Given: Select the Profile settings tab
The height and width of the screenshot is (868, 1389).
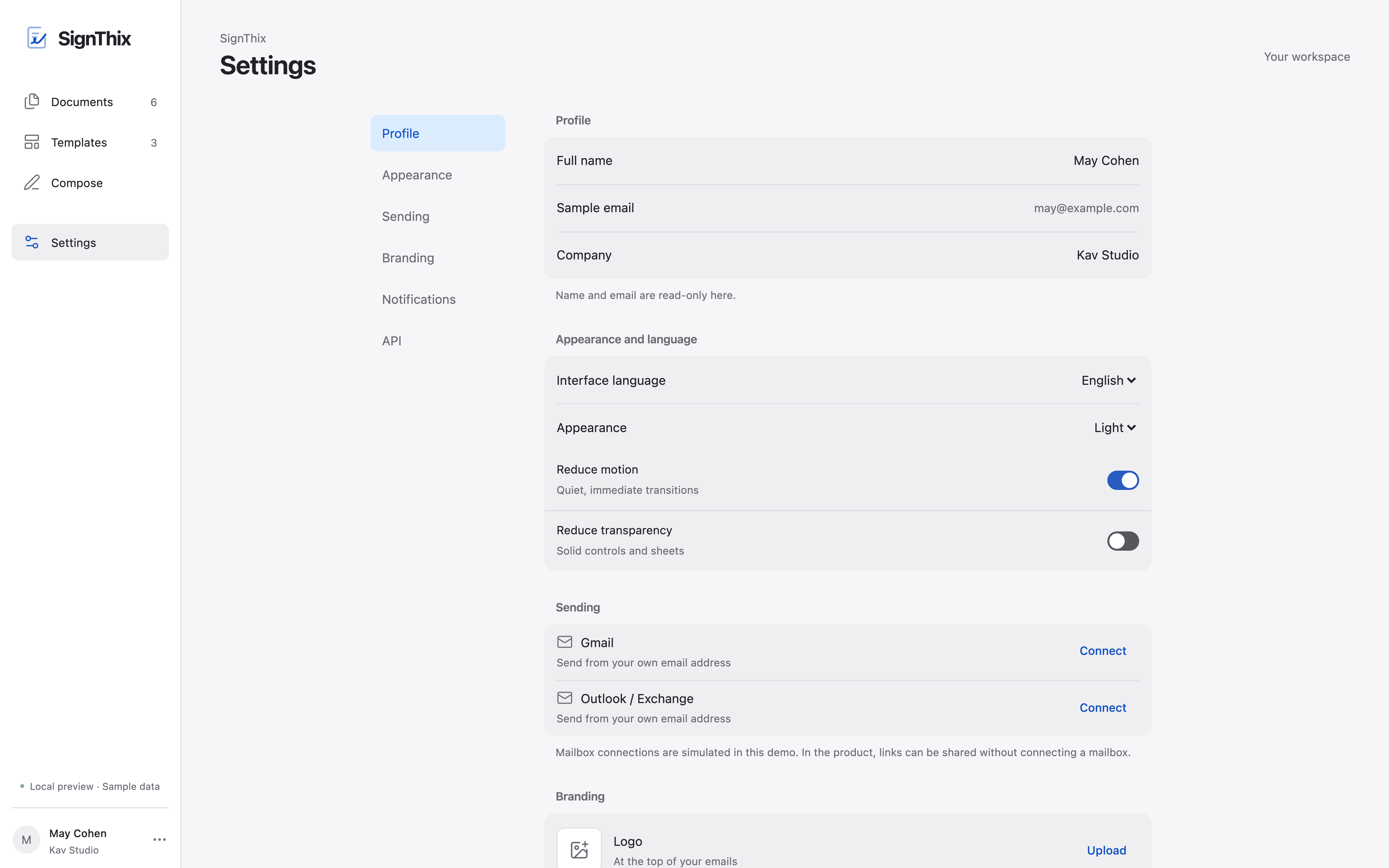Looking at the screenshot, I should 437,133.
